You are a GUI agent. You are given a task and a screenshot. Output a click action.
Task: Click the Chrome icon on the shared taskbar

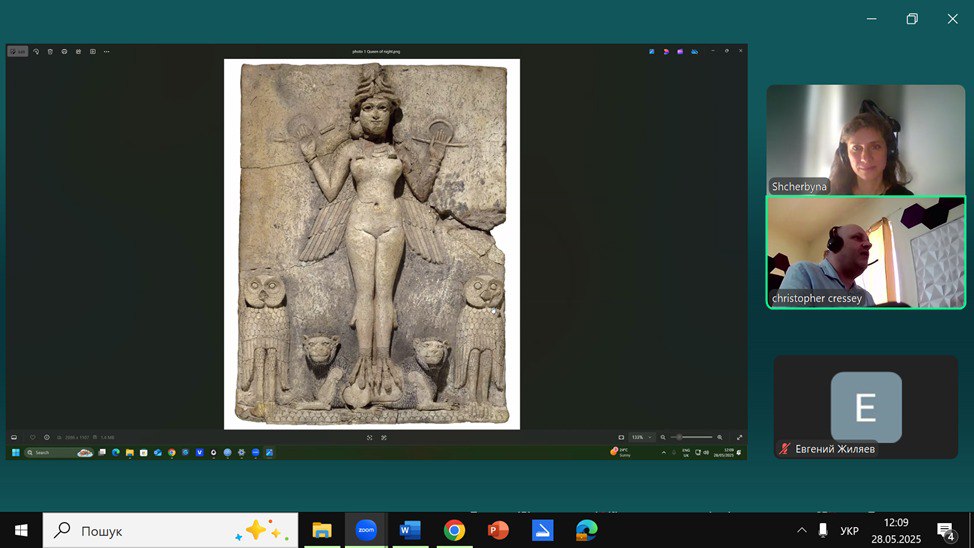[x=171, y=452]
